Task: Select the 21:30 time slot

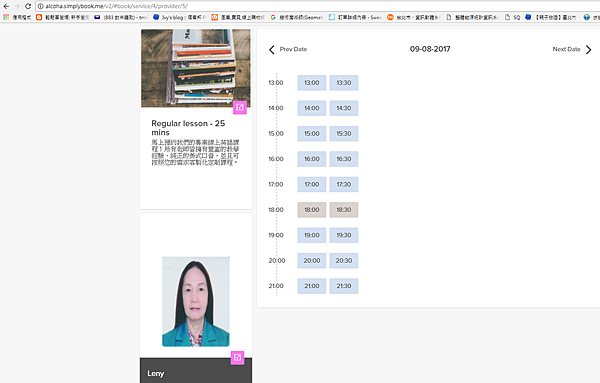Action: pyautogui.click(x=344, y=286)
